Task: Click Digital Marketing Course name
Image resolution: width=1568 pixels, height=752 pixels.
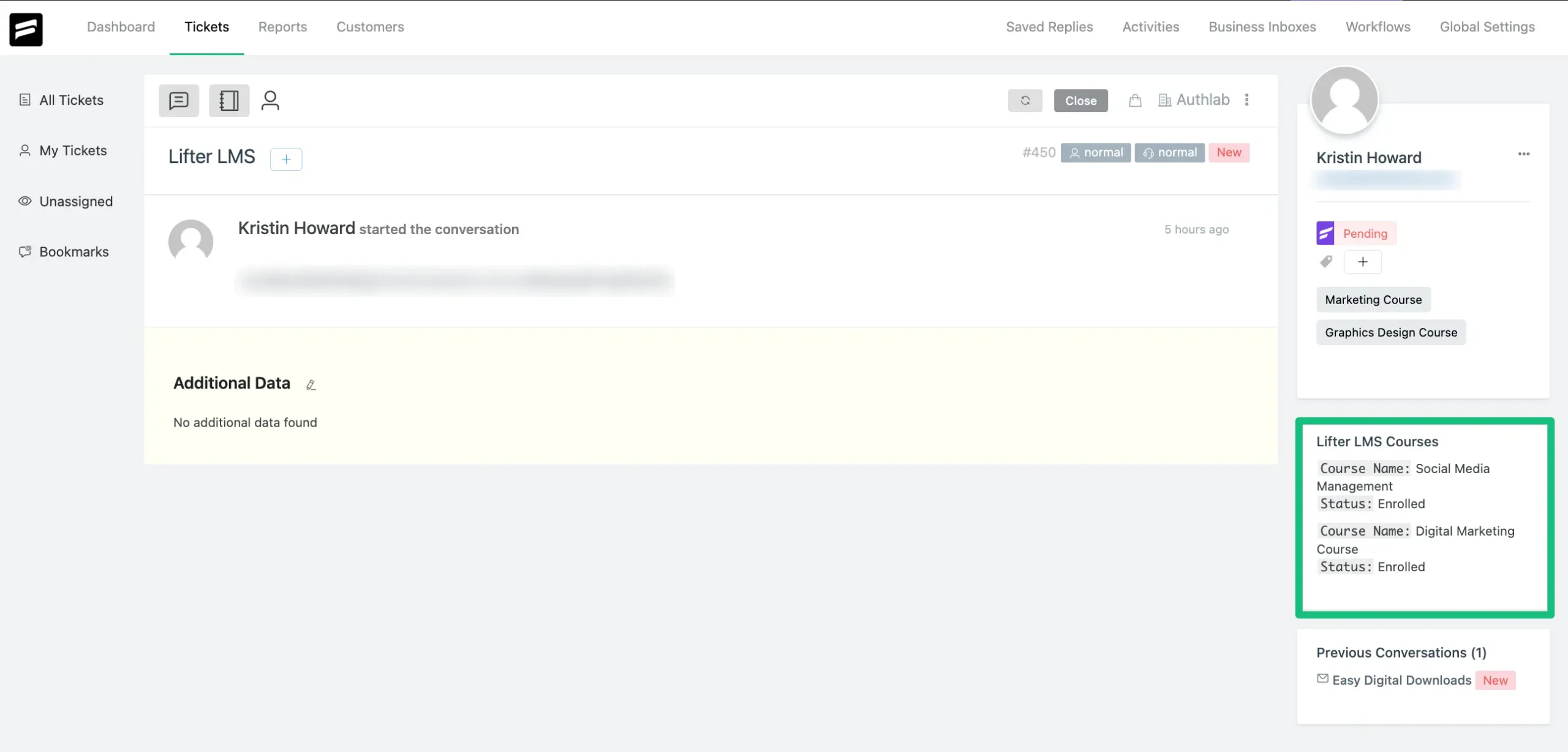Action: pyautogui.click(x=1415, y=540)
